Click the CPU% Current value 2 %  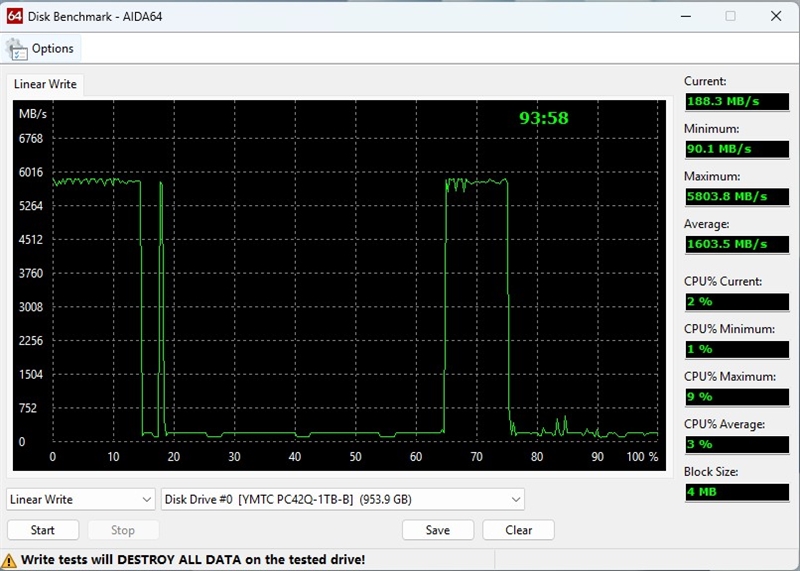[x=737, y=302]
